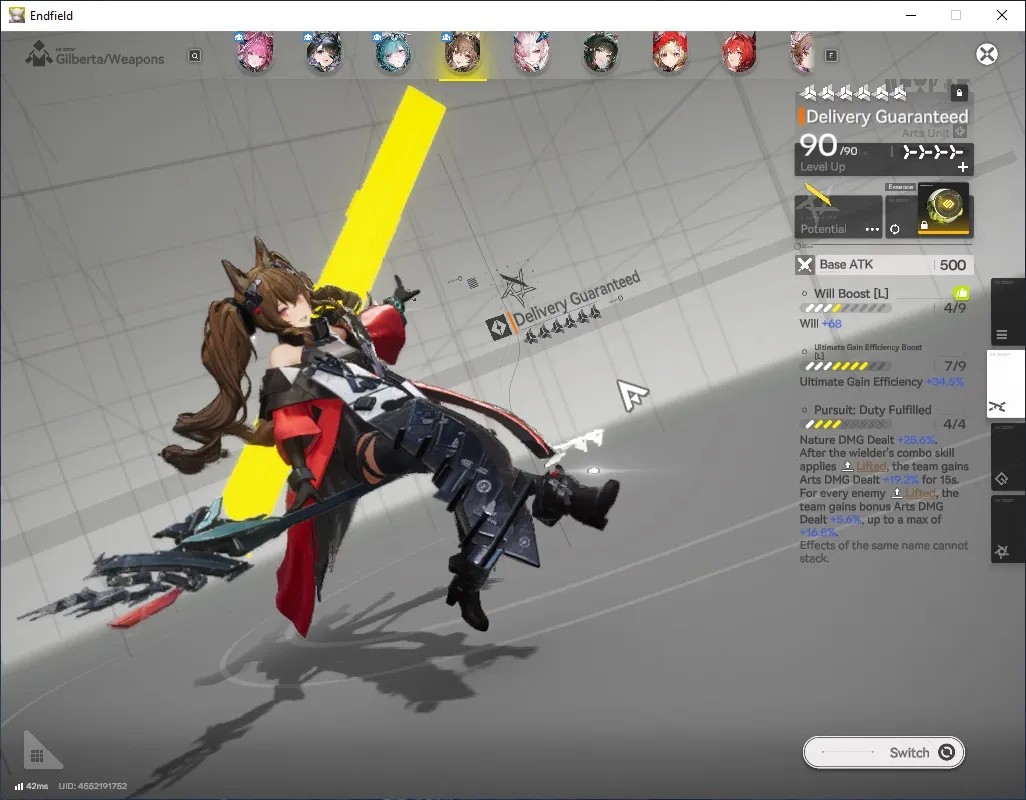The width and height of the screenshot is (1026, 800).
Task: Select the black-haired operator portrait with blue ribbon
Action: 325,53
